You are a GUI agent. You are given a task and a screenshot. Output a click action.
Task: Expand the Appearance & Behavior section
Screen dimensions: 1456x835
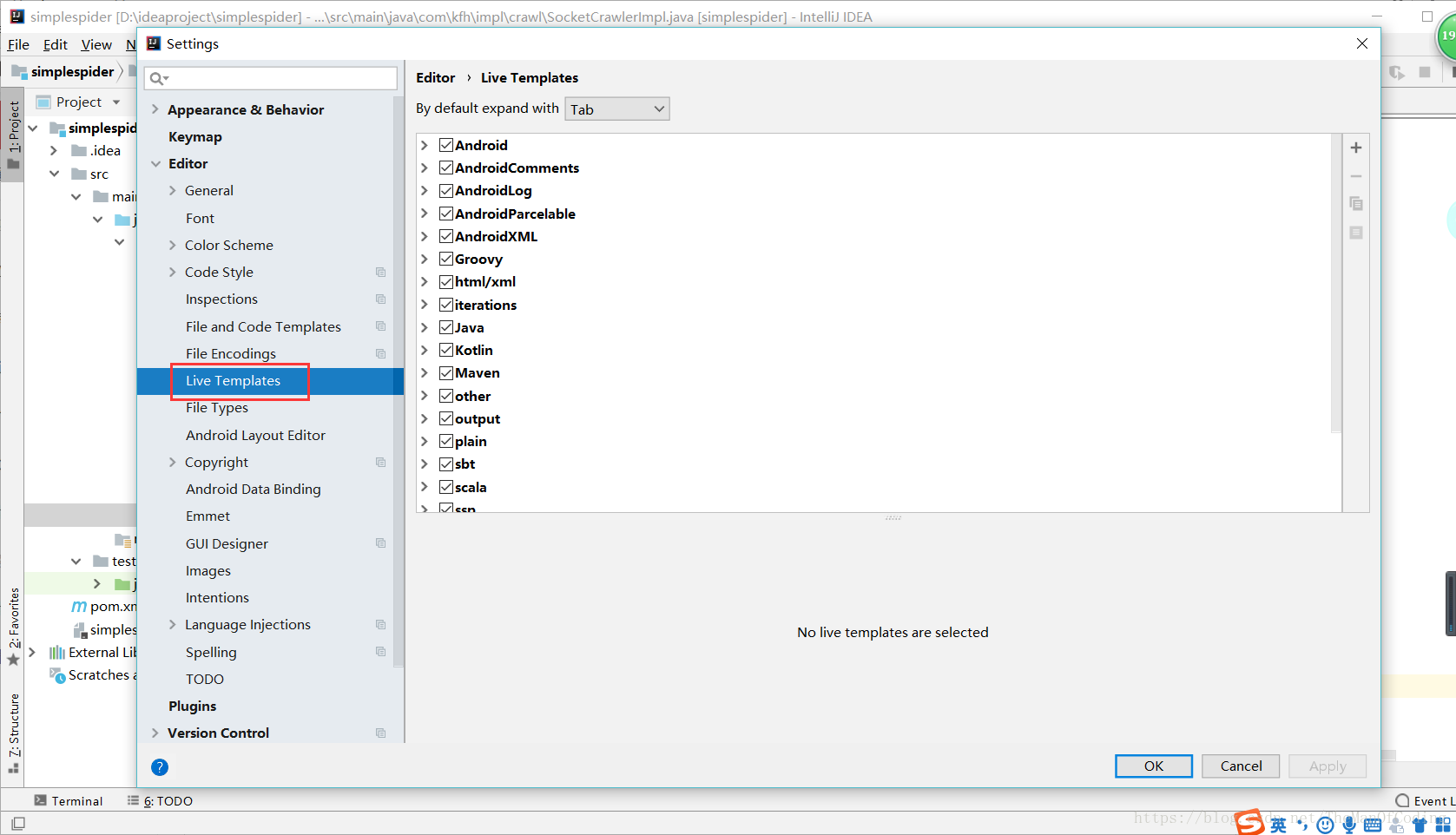point(155,109)
